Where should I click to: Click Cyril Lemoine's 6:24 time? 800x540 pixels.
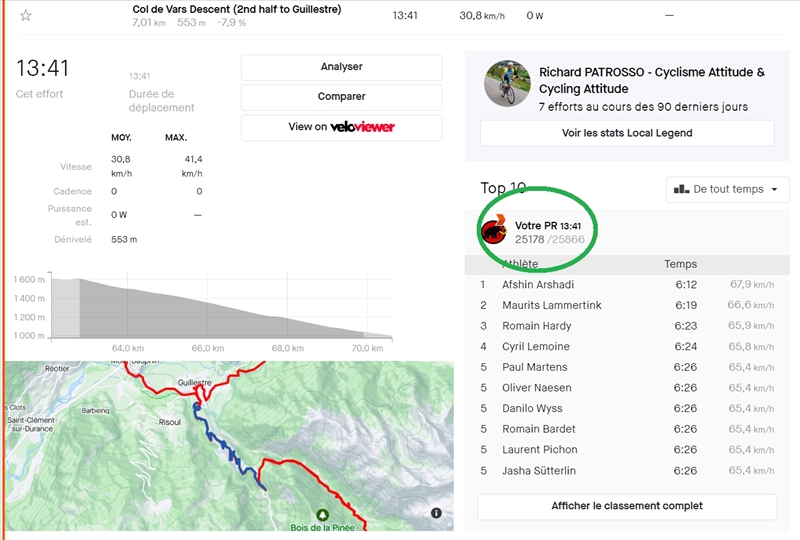coord(685,347)
